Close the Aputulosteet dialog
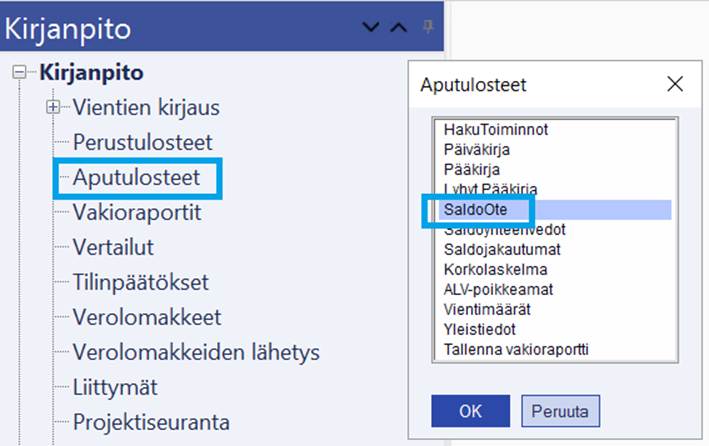 click(675, 84)
